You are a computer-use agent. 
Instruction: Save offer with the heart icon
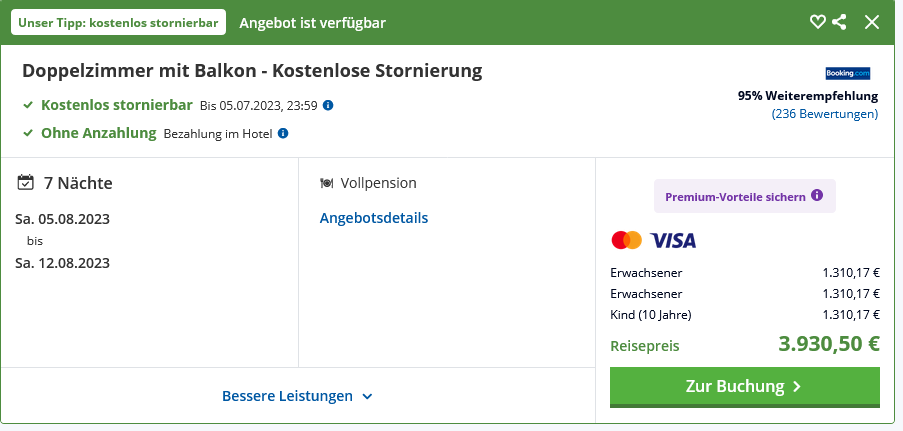[818, 22]
